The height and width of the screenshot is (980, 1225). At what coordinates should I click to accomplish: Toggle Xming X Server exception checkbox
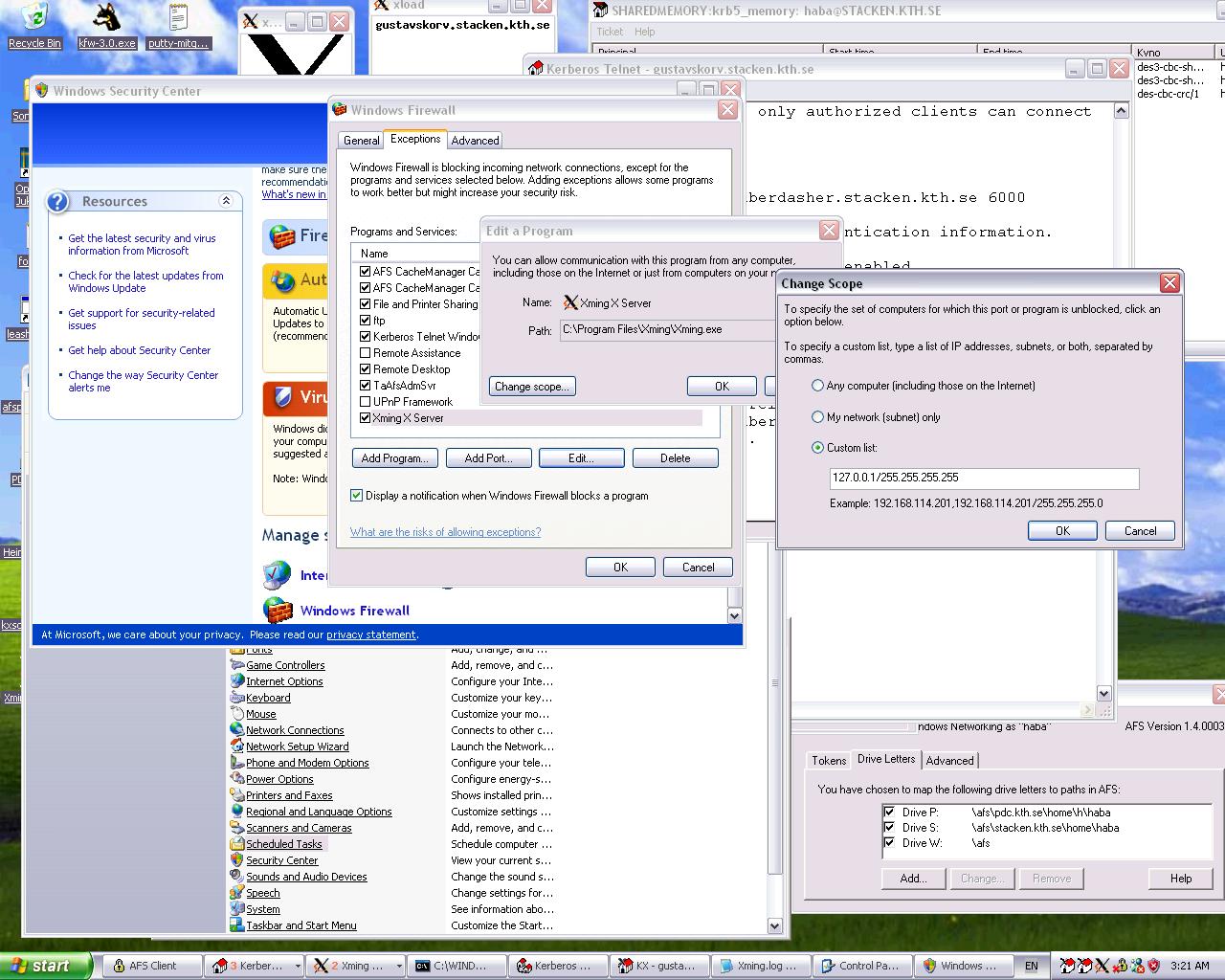[365, 418]
